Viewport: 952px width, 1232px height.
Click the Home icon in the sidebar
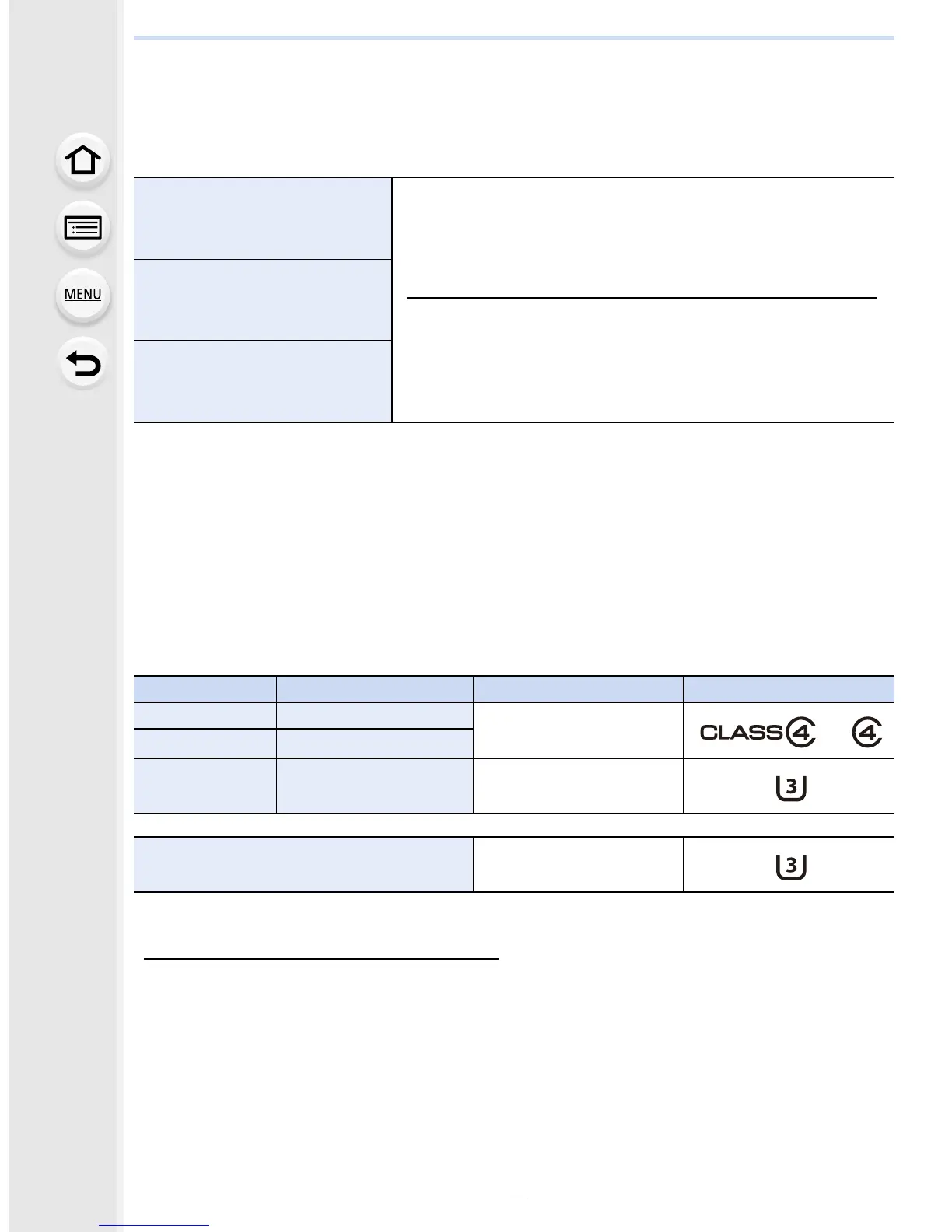pos(83,160)
